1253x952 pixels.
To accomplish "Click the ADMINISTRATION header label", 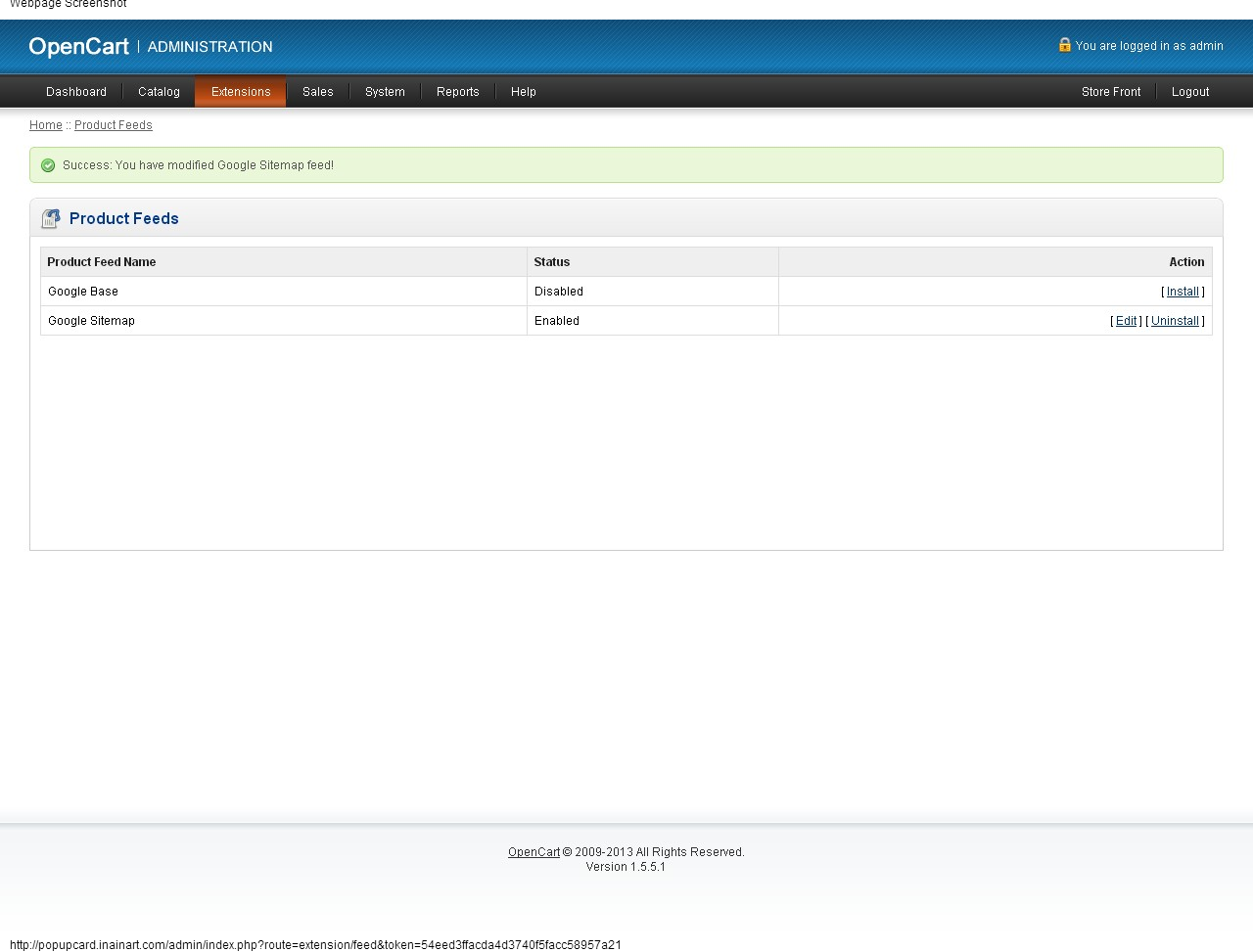I will 209,47.
